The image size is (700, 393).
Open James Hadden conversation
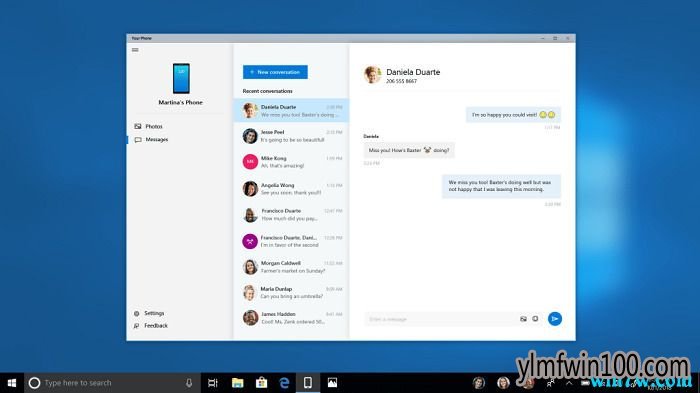[x=292, y=318]
